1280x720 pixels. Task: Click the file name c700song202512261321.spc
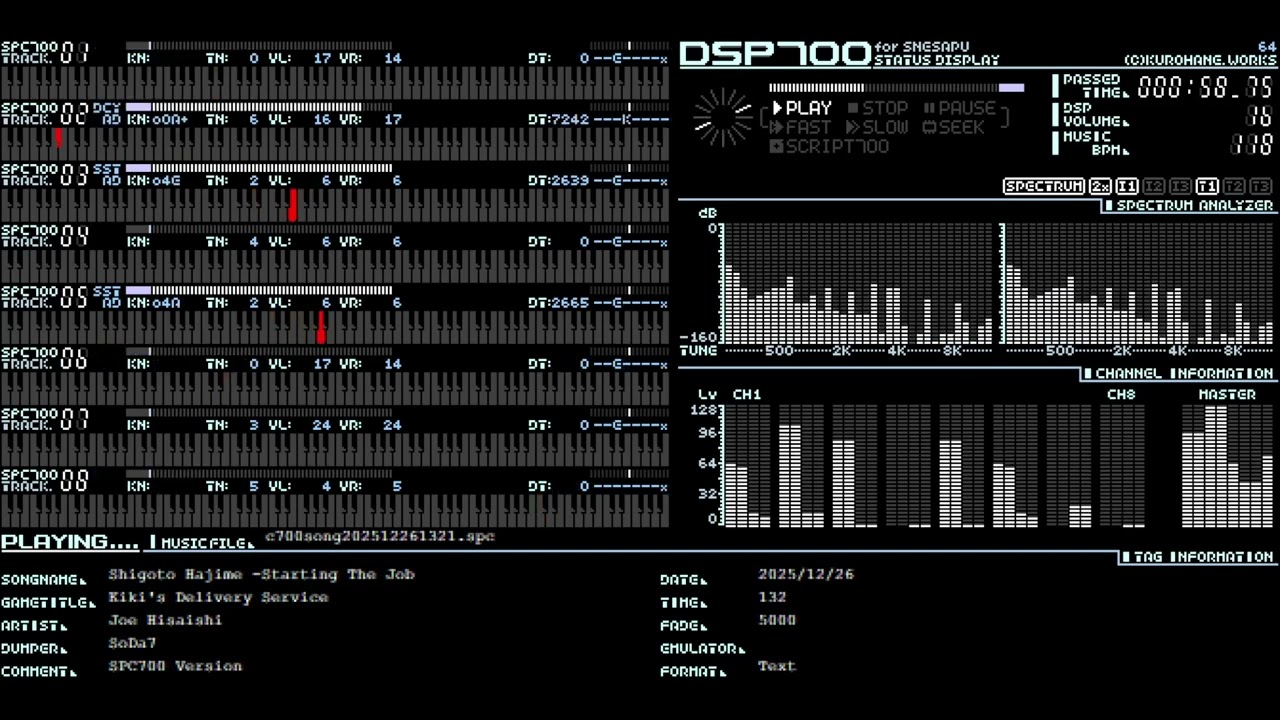click(380, 536)
